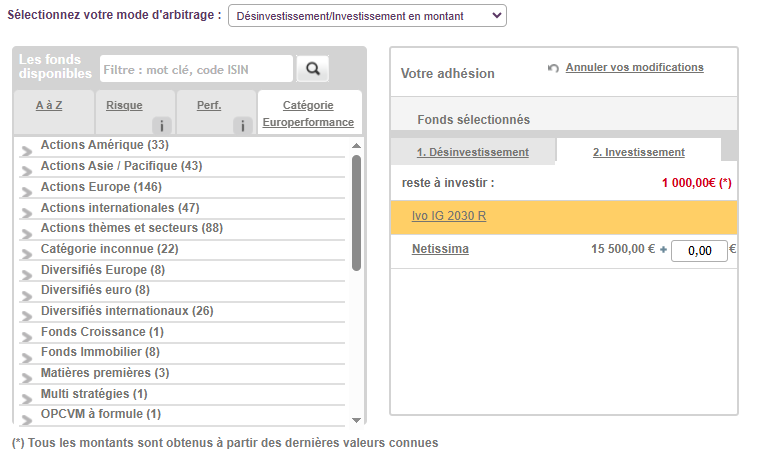Open the 2. Investissement tab
This screenshot has width=765, height=458.
click(x=638, y=152)
